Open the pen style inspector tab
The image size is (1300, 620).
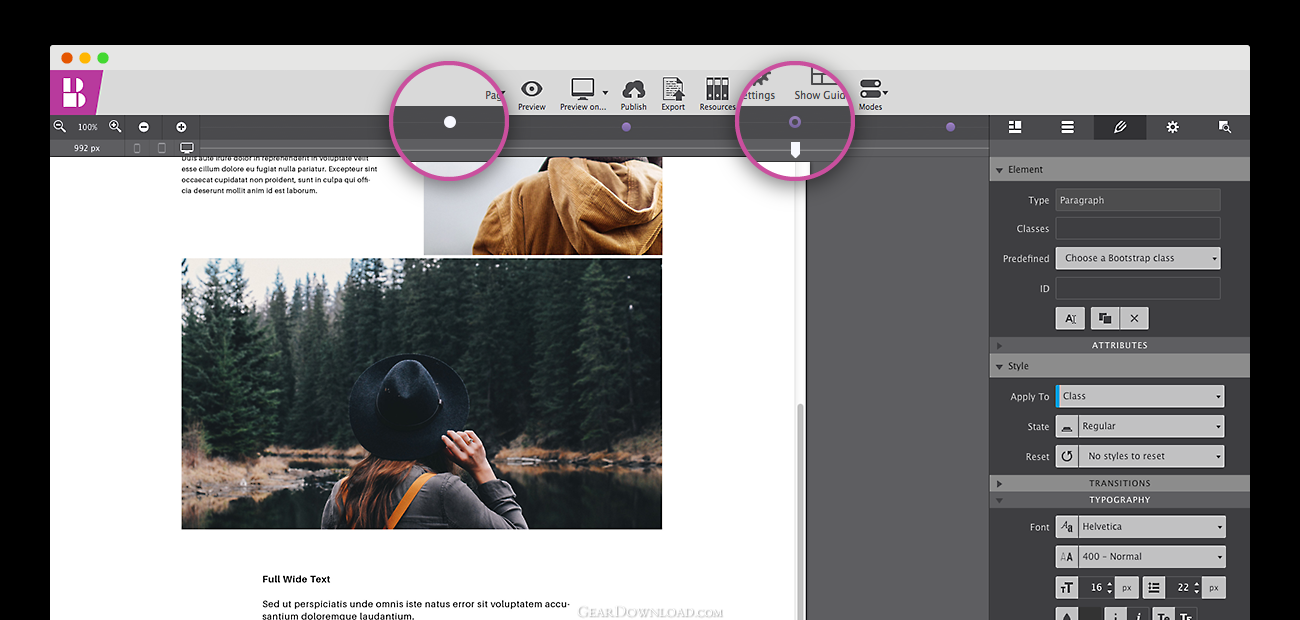coord(1120,127)
